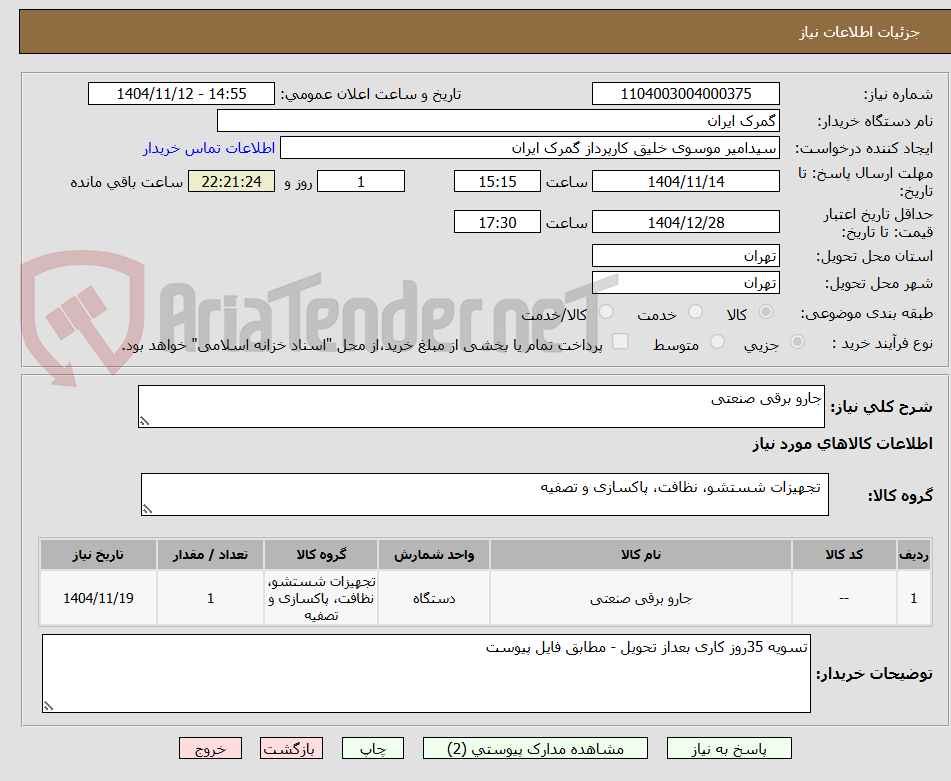
Task: Click the deadline time field 15:15
Action: [497, 181]
